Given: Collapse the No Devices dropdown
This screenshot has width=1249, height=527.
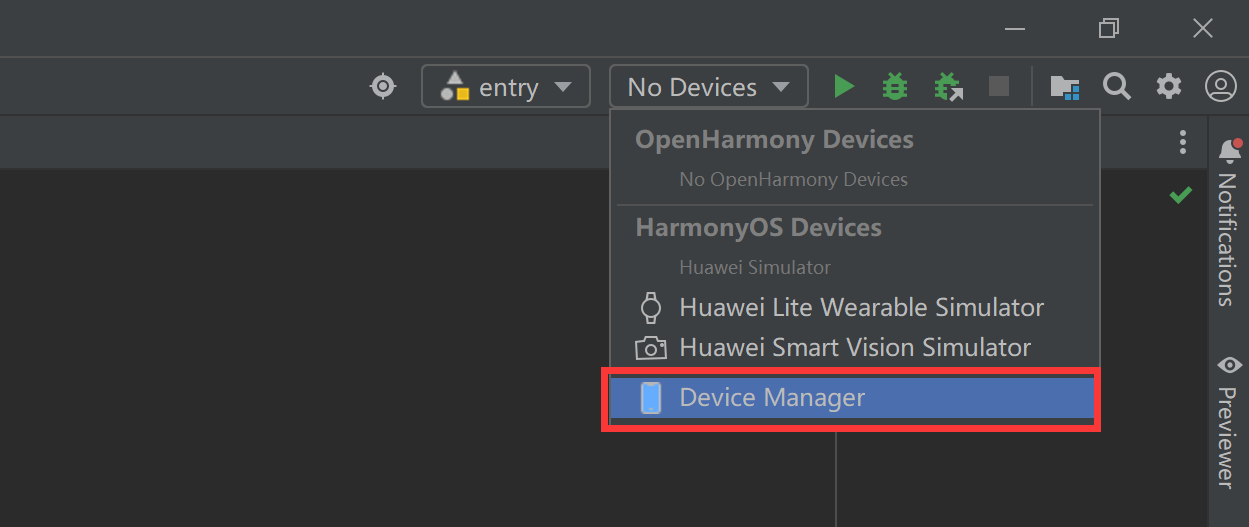Looking at the screenshot, I should tap(708, 87).
